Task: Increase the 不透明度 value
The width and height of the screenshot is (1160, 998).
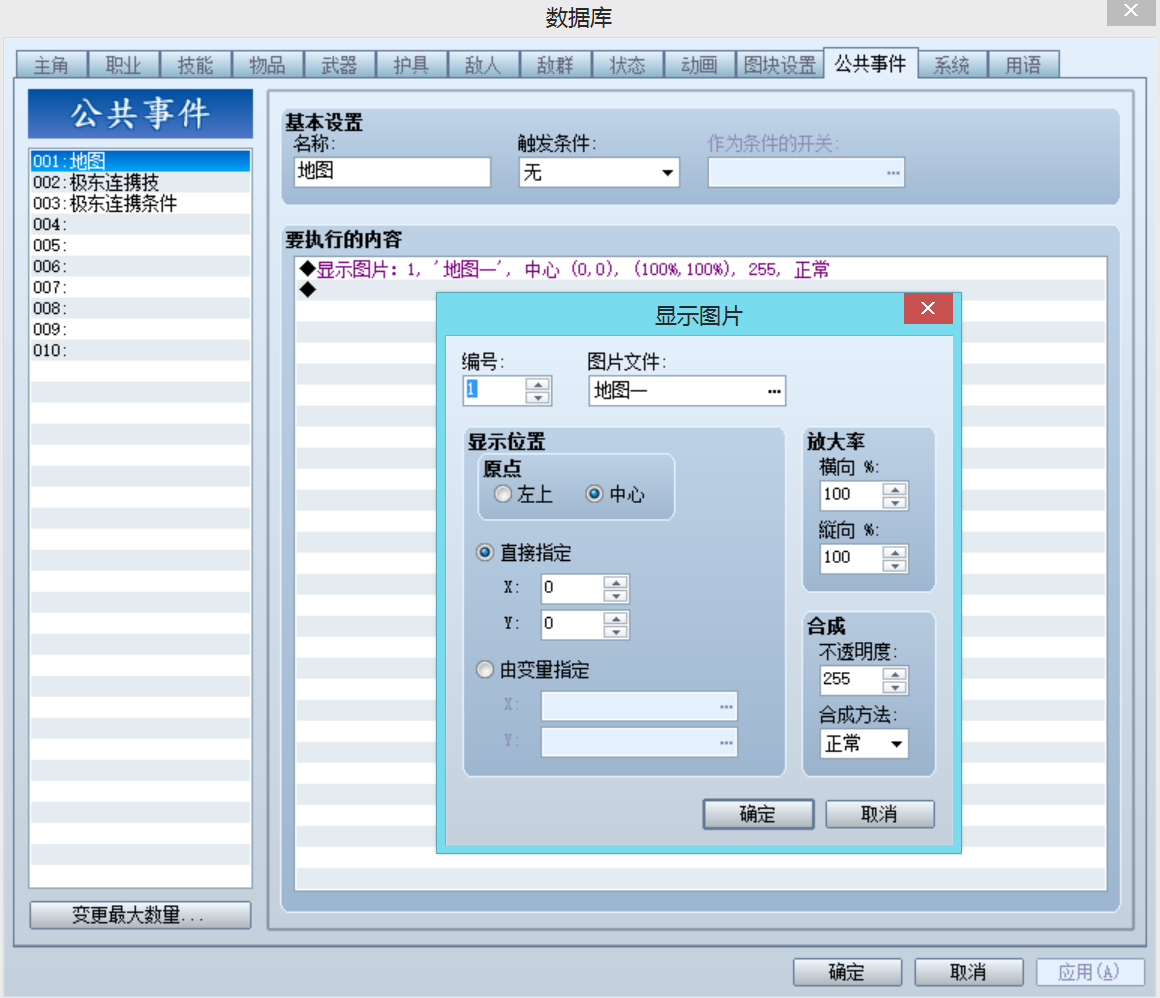Action: (894, 674)
